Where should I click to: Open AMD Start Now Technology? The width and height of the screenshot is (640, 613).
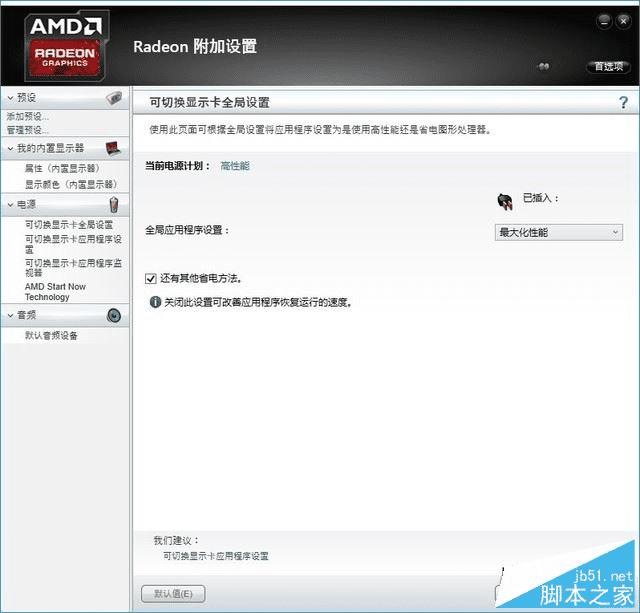pyautogui.click(x=55, y=292)
